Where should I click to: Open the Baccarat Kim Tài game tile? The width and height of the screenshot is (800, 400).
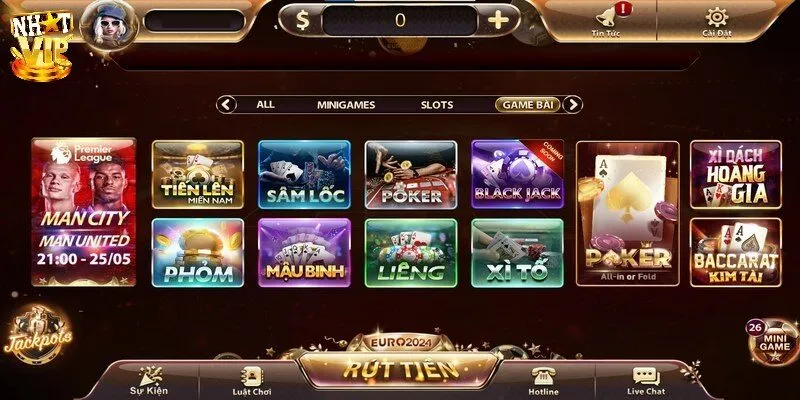(736, 252)
